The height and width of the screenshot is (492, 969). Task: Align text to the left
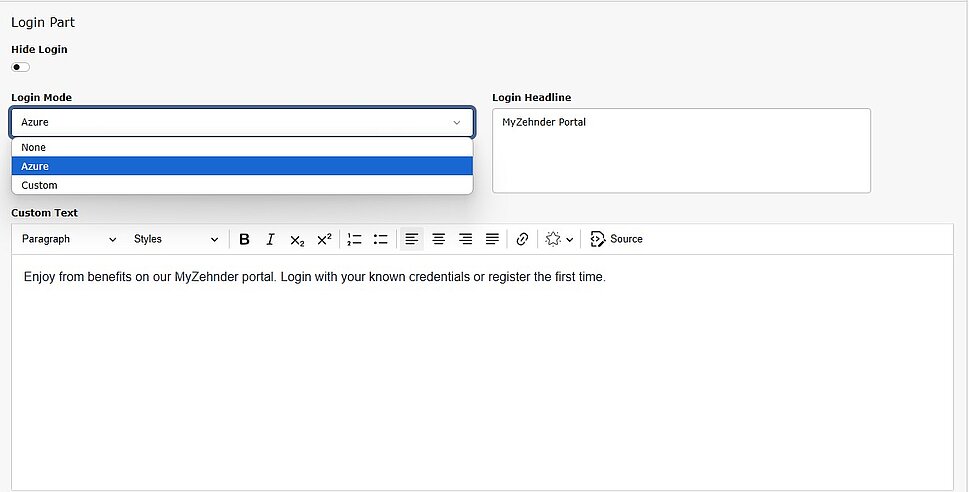(x=412, y=240)
